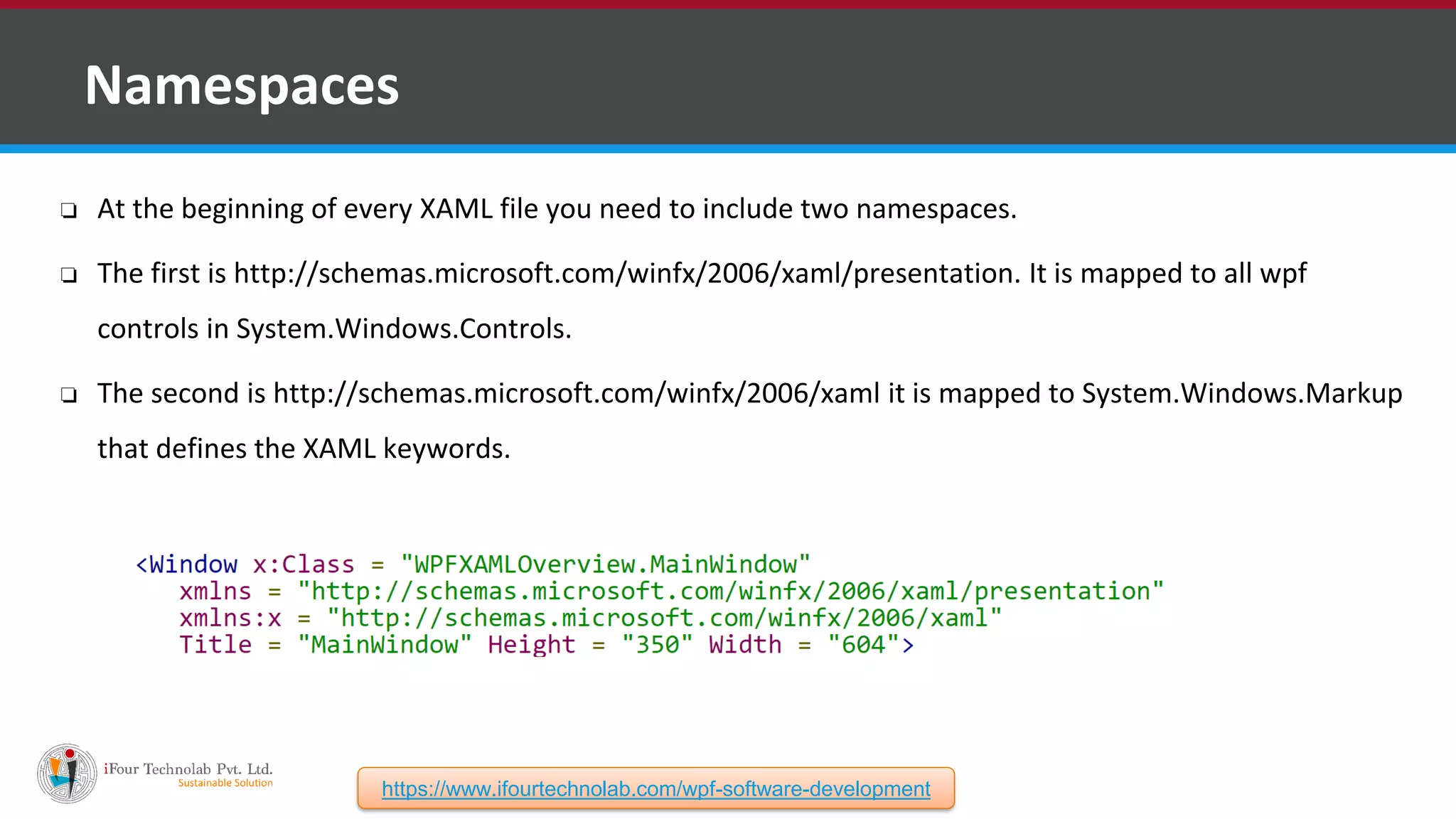Click the 'x:Class' attribute in code
The width and height of the screenshot is (1456, 819).
pyautogui.click(x=304, y=564)
